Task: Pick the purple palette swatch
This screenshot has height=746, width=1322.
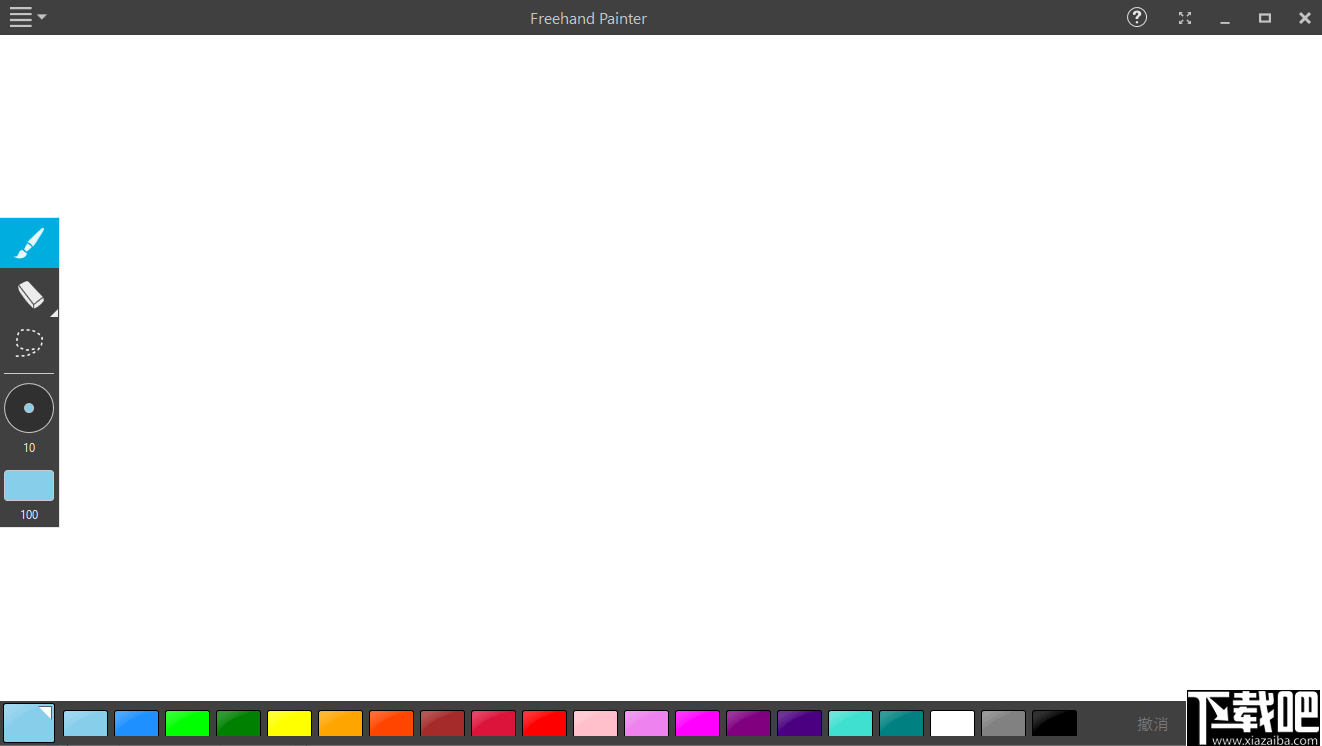Action: coord(749,723)
